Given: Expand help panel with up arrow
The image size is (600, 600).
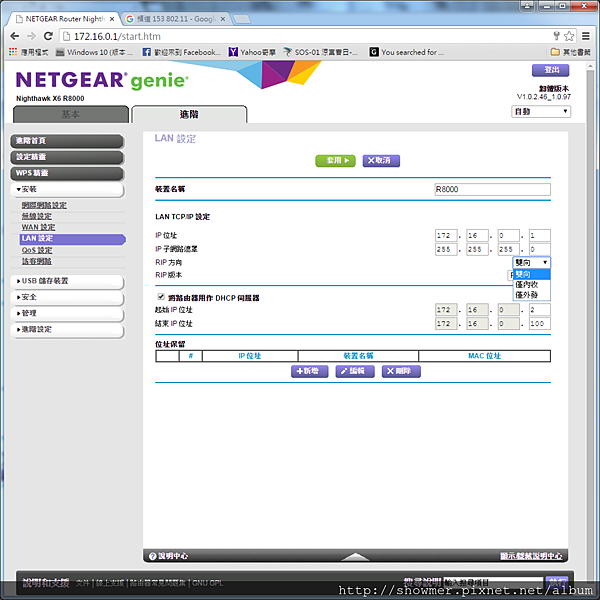Looking at the screenshot, I should (x=355, y=557).
